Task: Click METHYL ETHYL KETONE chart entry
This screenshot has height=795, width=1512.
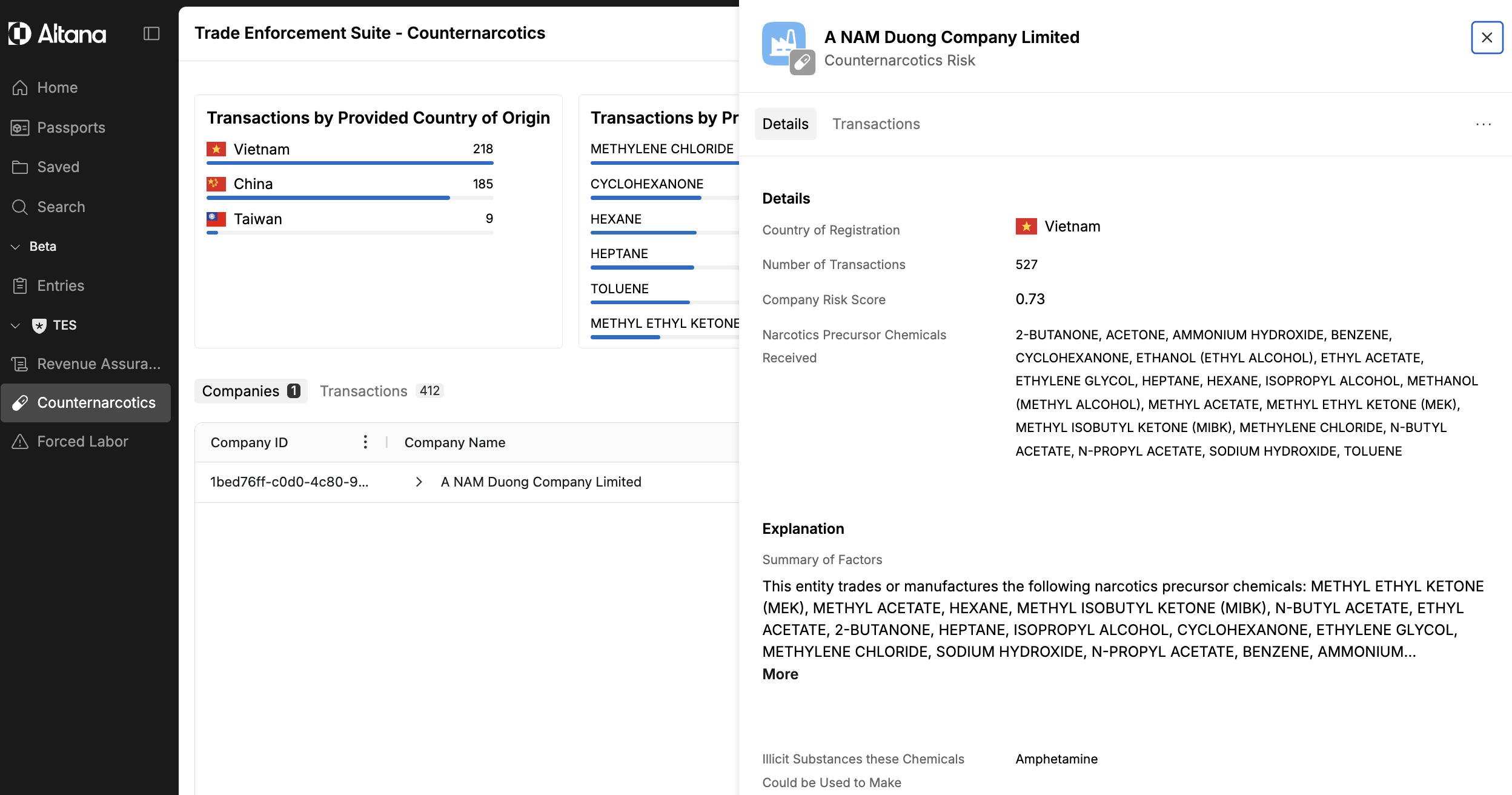Action: point(665,323)
